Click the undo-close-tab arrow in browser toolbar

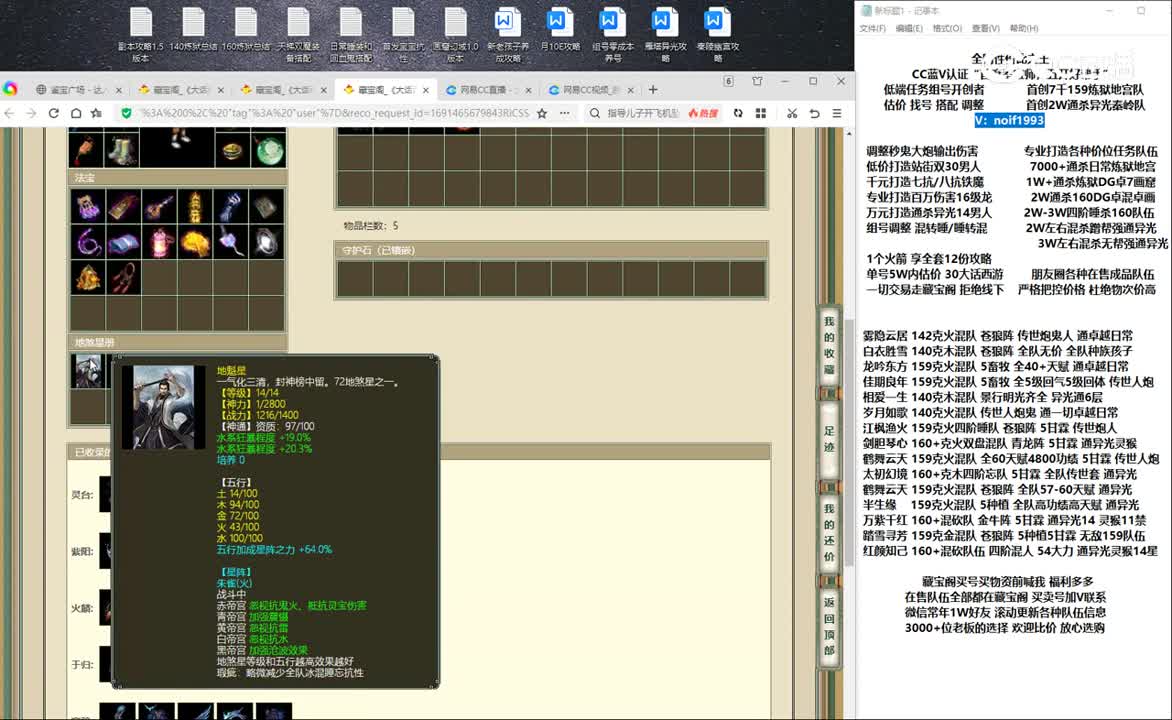pos(815,113)
